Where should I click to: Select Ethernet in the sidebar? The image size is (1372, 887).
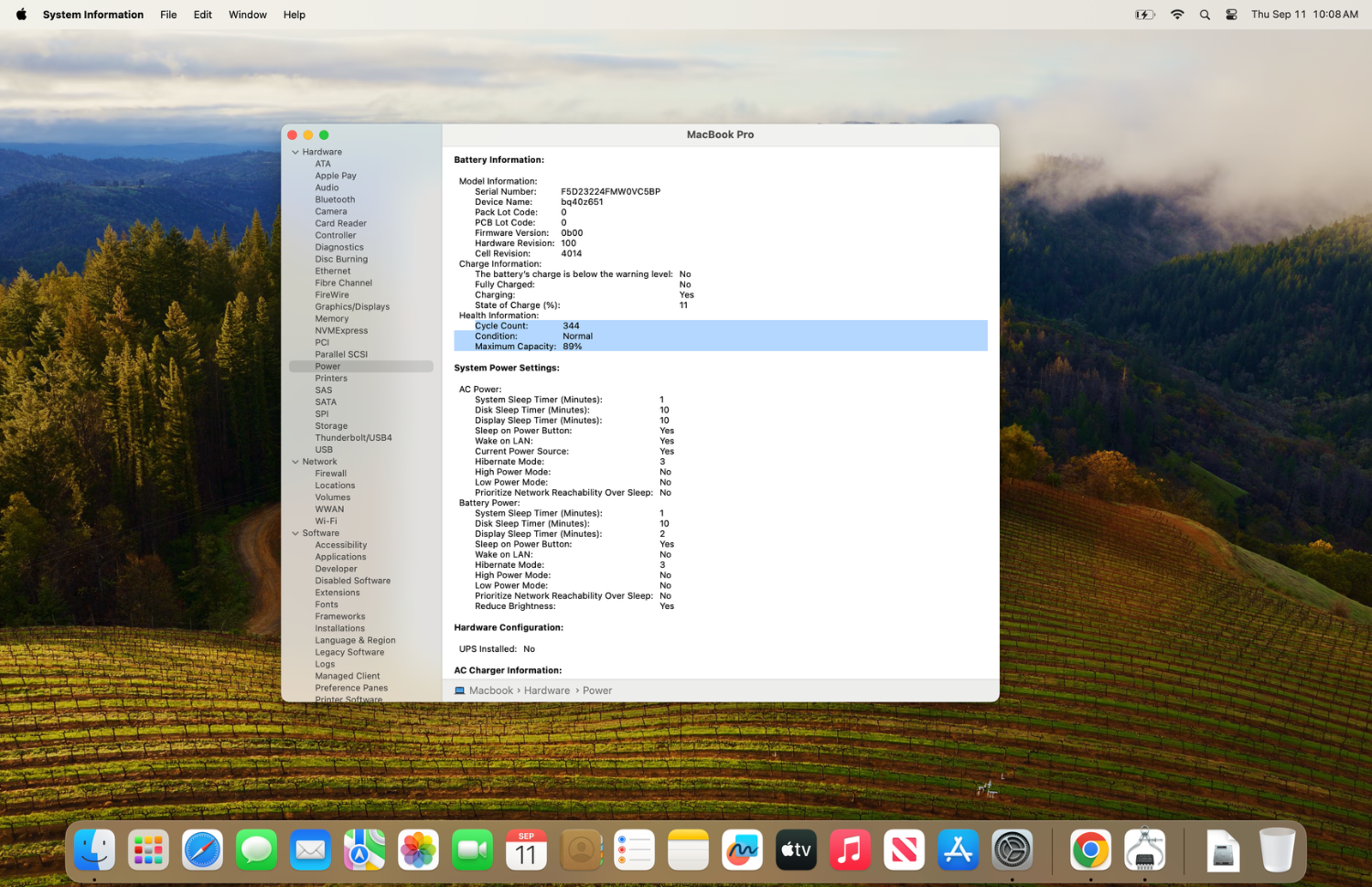click(333, 271)
